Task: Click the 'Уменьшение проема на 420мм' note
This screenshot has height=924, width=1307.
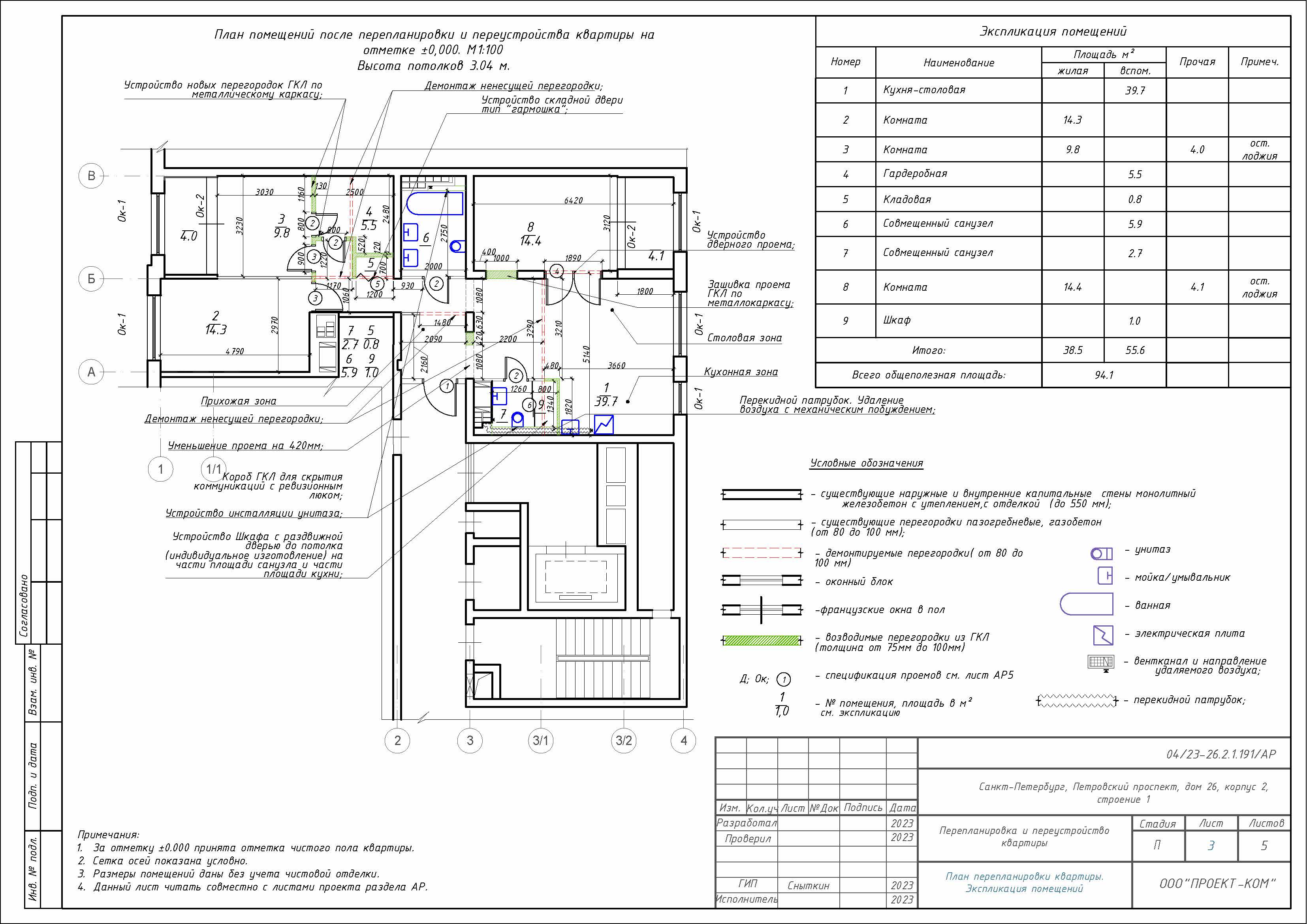Action: click(245, 446)
